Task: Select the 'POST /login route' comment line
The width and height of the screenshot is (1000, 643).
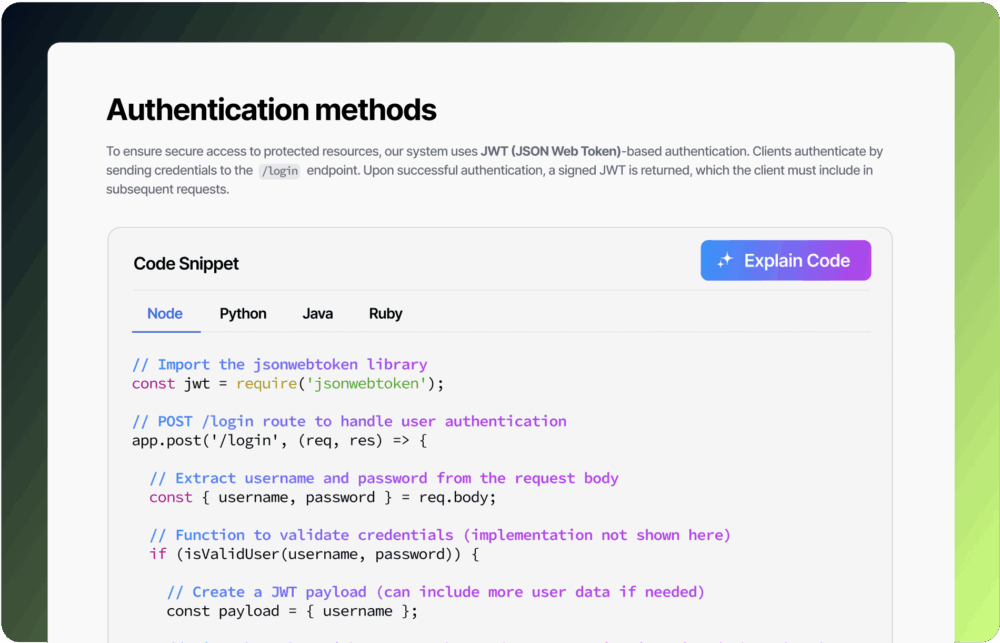Action: [349, 421]
